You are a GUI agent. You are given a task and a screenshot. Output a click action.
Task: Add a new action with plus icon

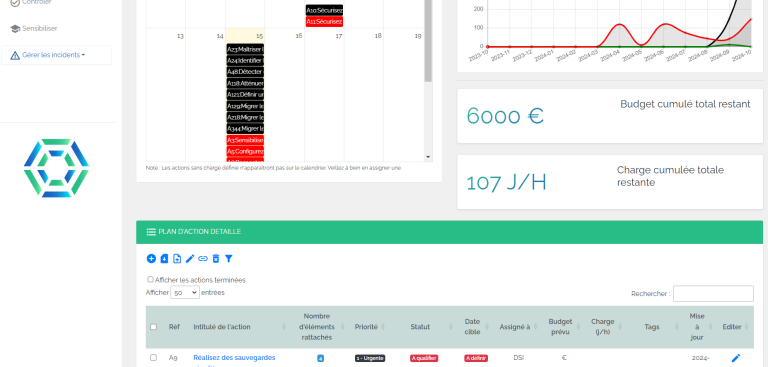(x=151, y=259)
